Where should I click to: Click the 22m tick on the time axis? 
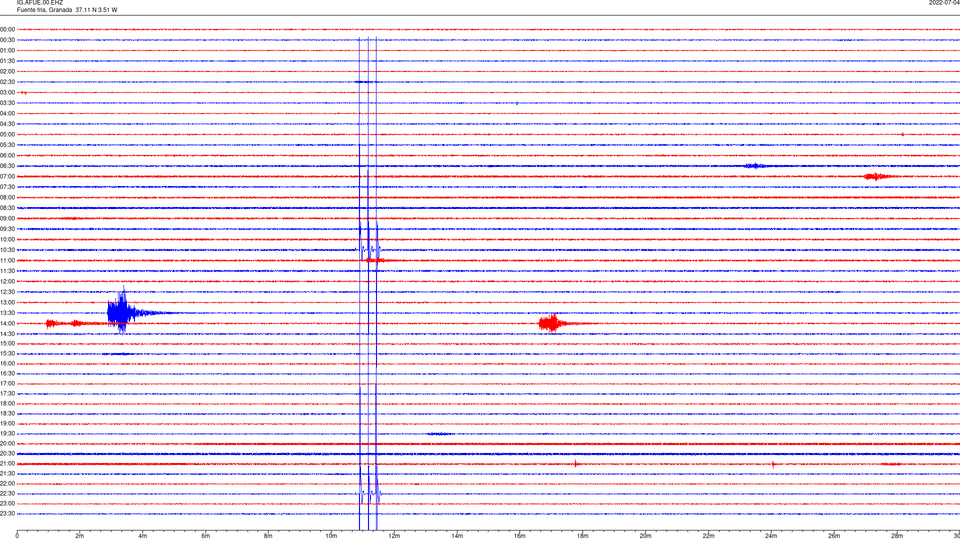click(x=708, y=536)
